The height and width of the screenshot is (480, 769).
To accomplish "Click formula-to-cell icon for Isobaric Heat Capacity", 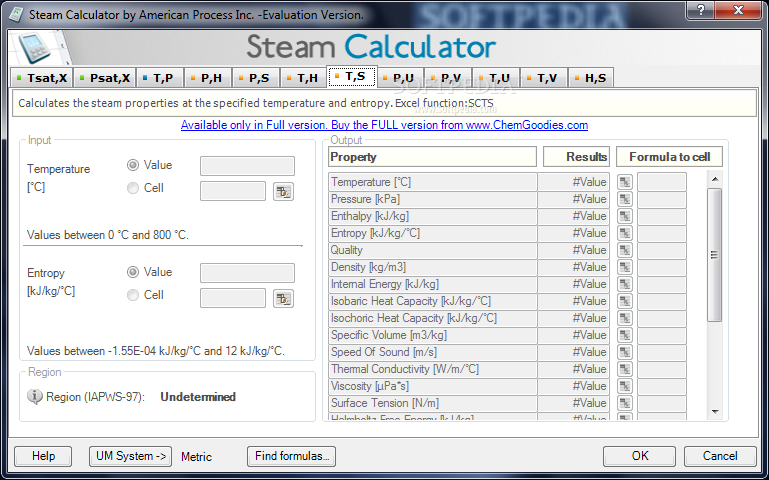I will coord(624,301).
